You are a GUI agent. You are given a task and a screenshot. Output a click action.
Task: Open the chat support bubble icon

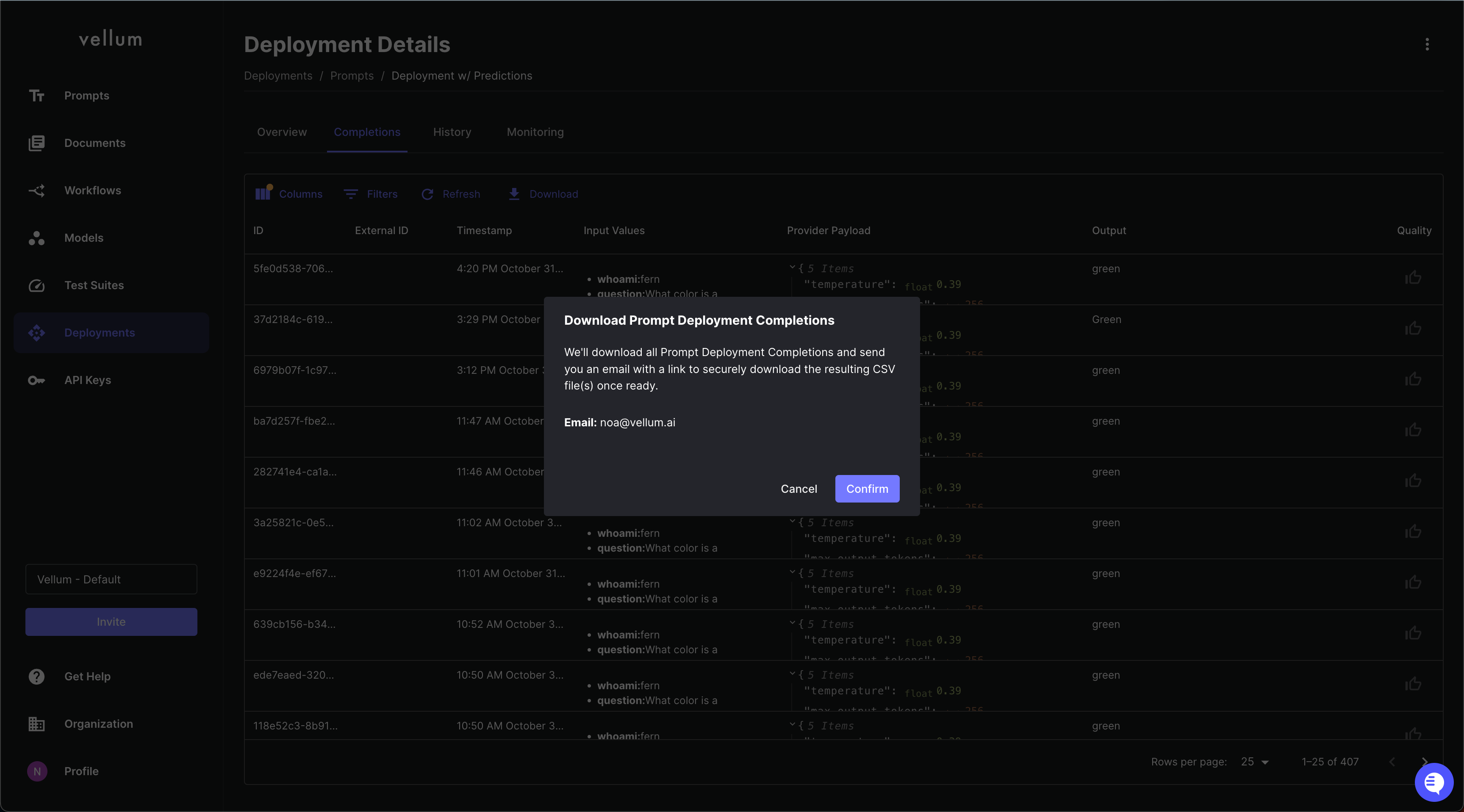tap(1433, 782)
